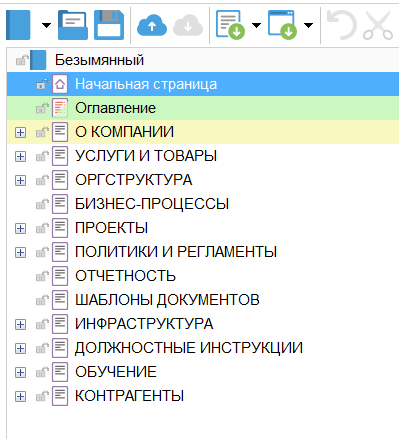Save project with the floppy disk icon
399x439 pixels.
(x=109, y=25)
